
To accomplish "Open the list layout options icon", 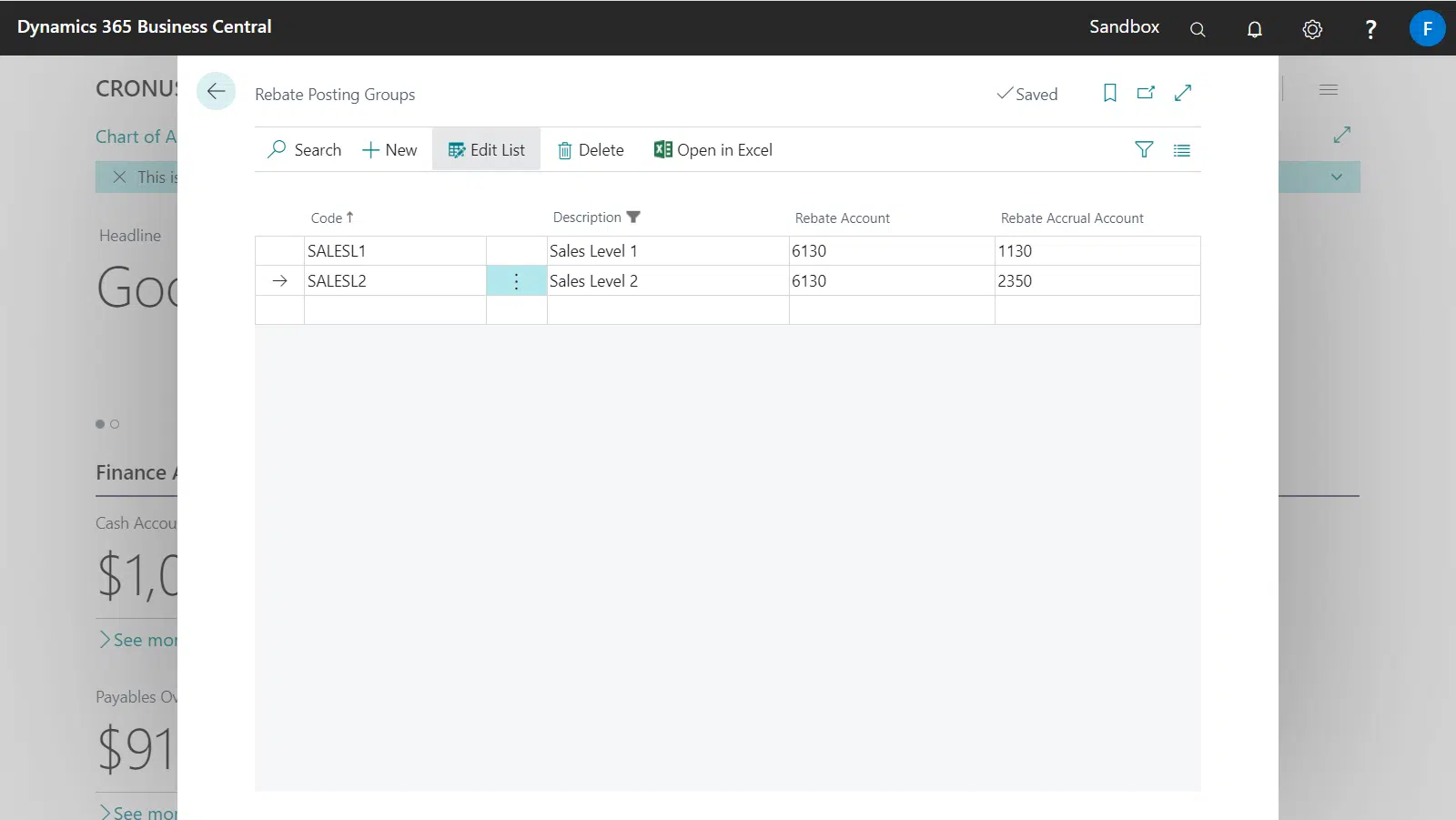I will click(1181, 150).
